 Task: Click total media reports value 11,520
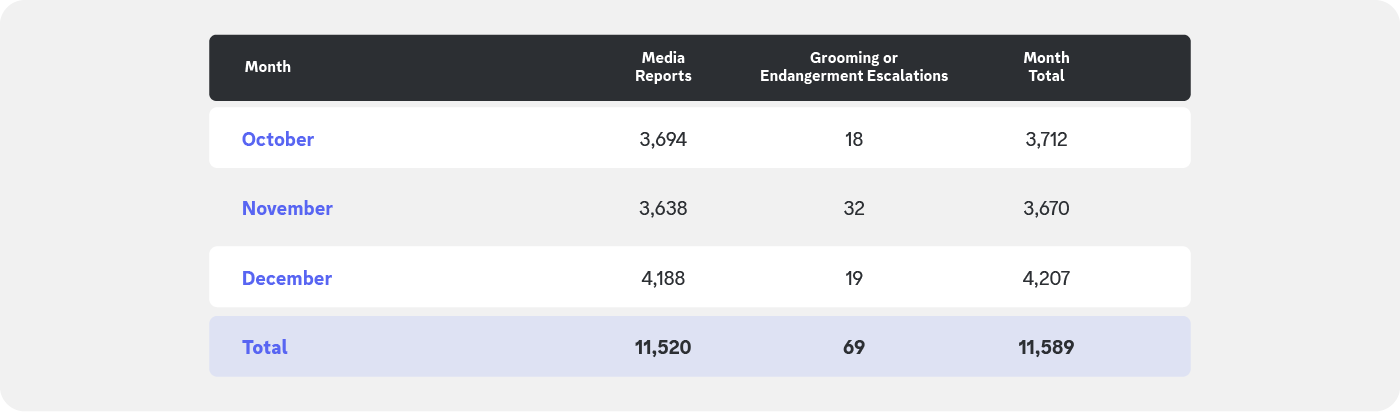663,347
